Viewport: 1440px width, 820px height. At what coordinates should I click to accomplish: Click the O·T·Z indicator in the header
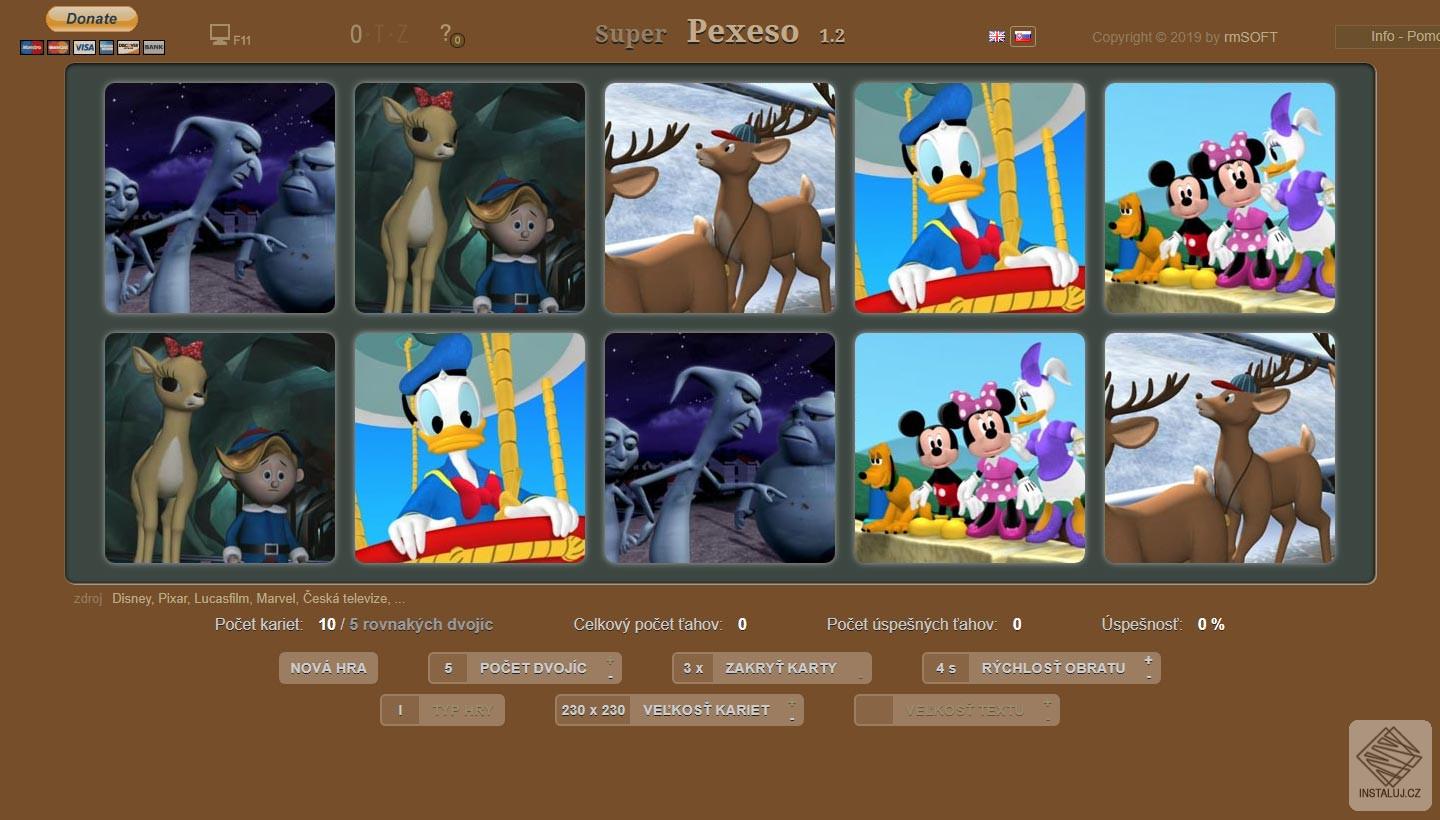(x=379, y=34)
